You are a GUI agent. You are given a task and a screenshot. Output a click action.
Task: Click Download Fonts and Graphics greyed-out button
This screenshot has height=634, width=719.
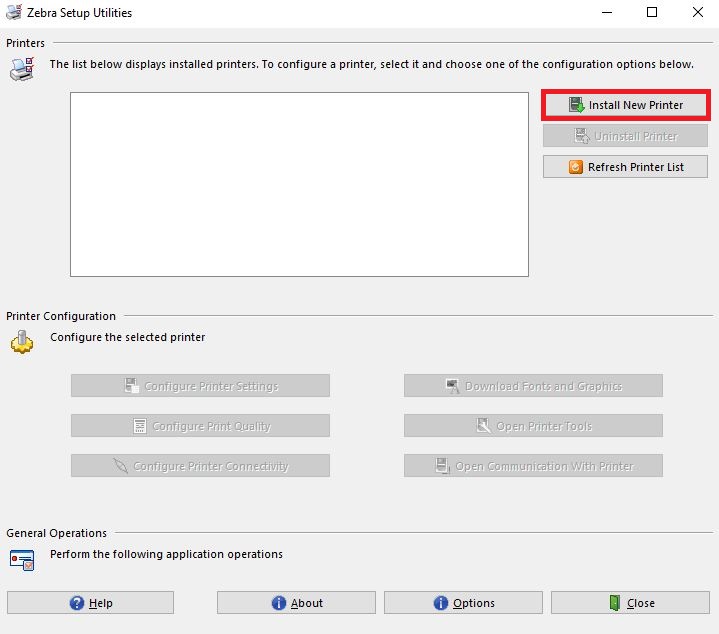[533, 386]
